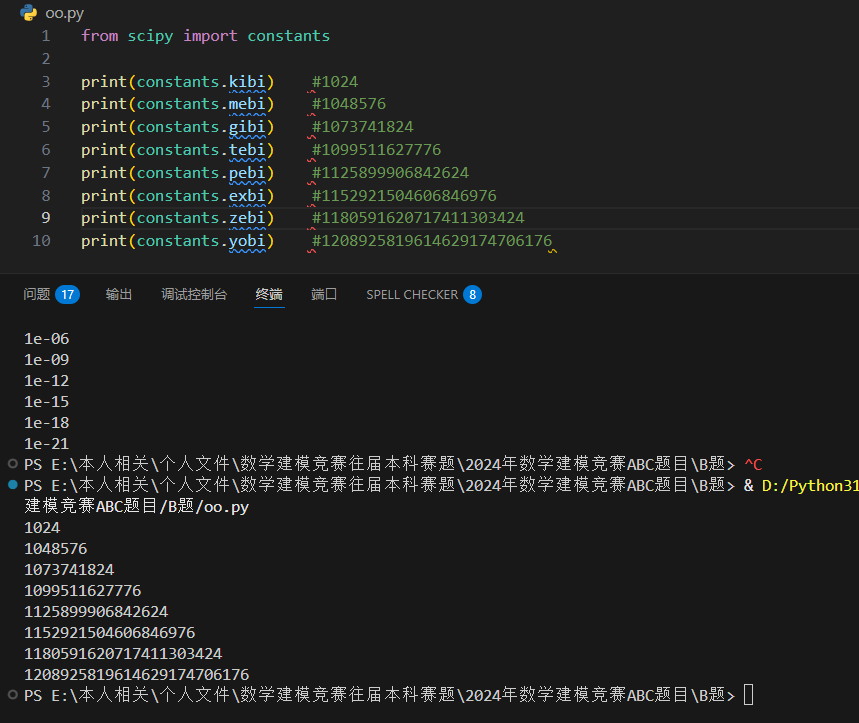Click the 8 spell checker count badge

click(472, 295)
